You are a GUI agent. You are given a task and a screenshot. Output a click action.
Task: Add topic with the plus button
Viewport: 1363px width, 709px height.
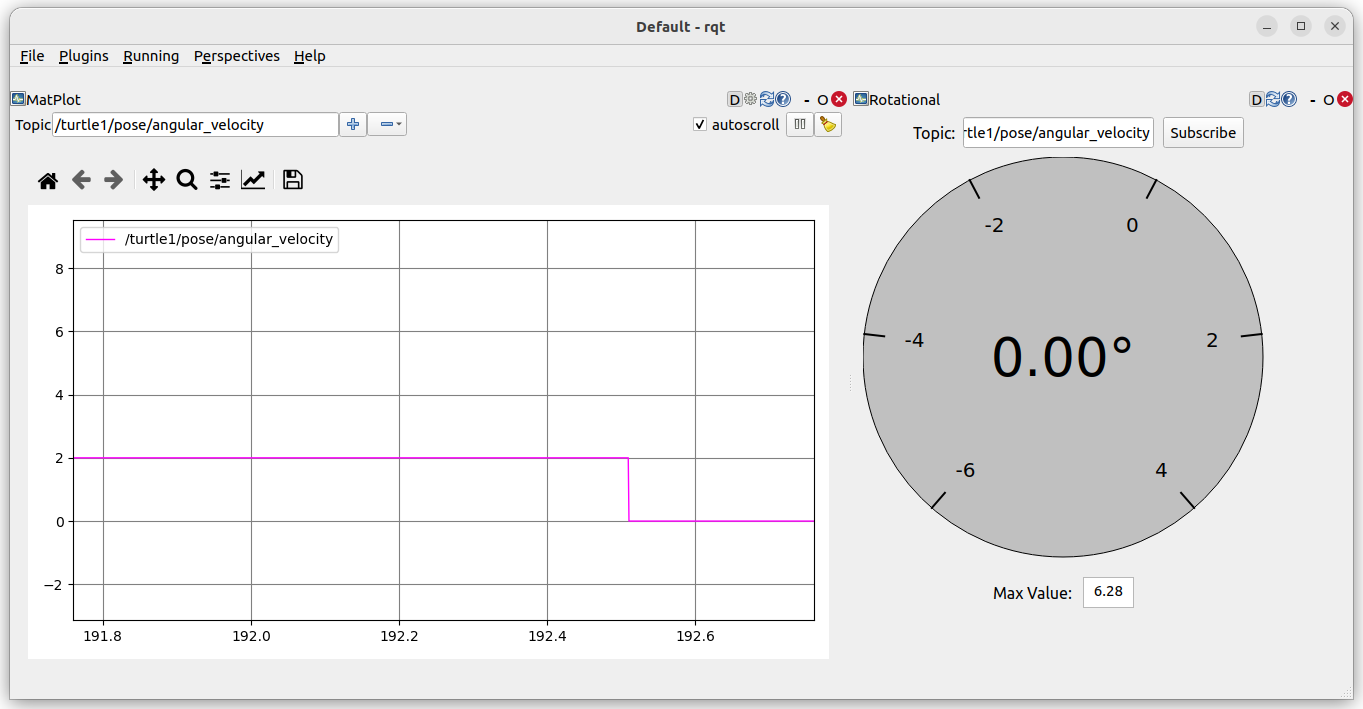tap(353, 124)
